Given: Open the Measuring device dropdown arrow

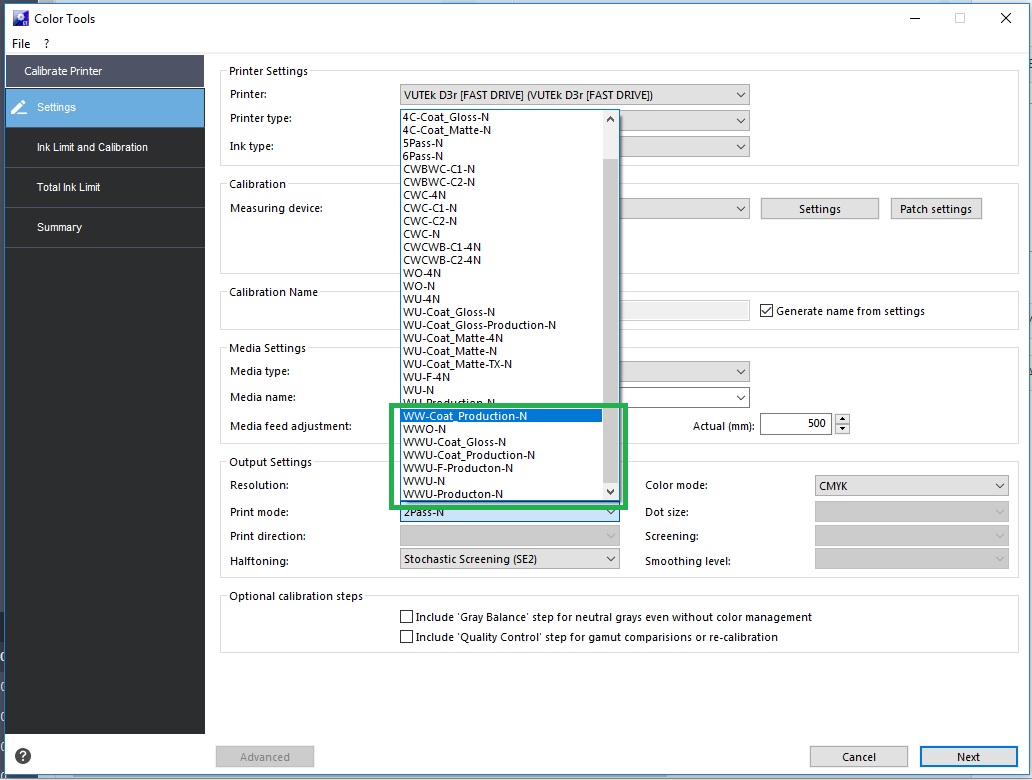Looking at the screenshot, I should click(x=740, y=209).
